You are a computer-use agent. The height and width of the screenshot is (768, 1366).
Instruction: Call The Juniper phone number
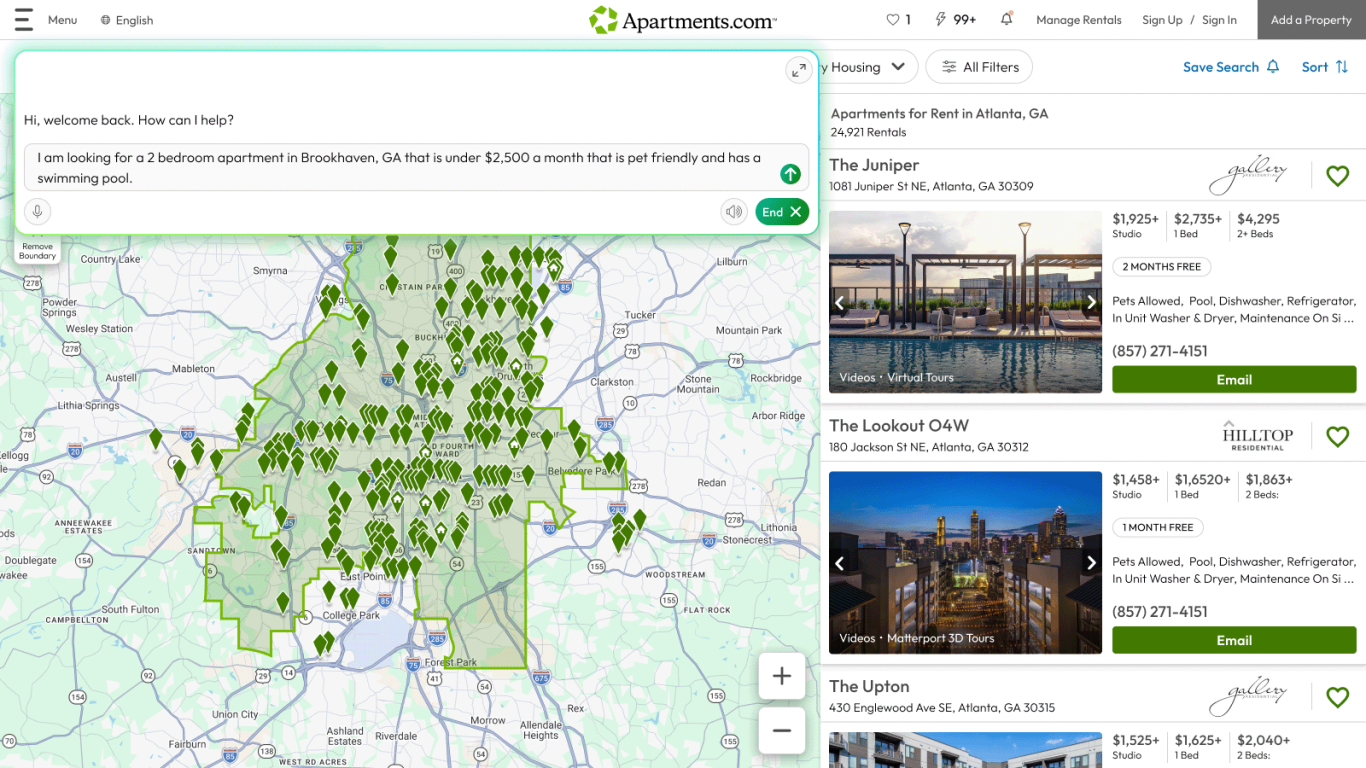(x=1160, y=351)
